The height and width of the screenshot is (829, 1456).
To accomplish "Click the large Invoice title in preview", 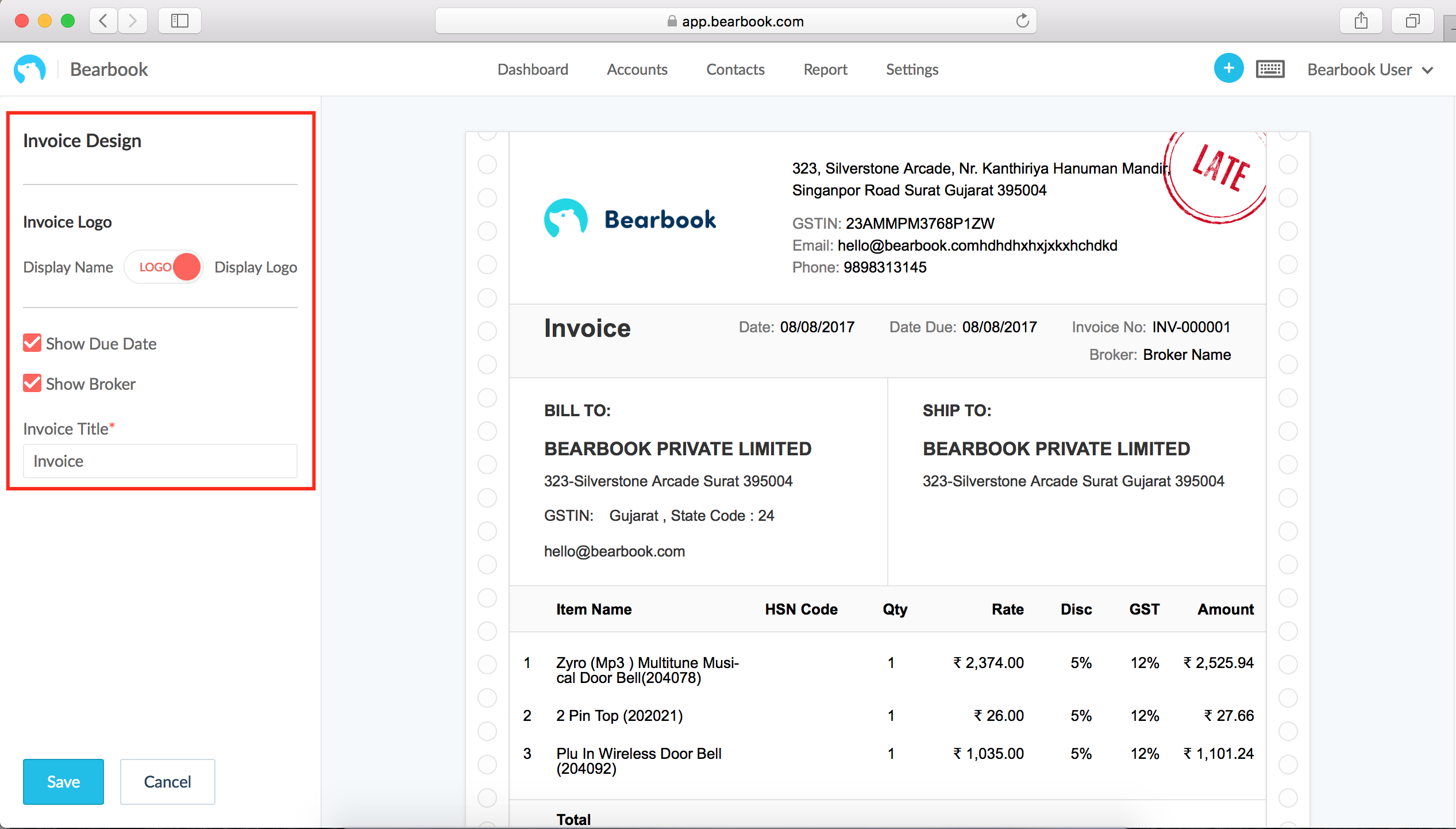I will click(587, 328).
